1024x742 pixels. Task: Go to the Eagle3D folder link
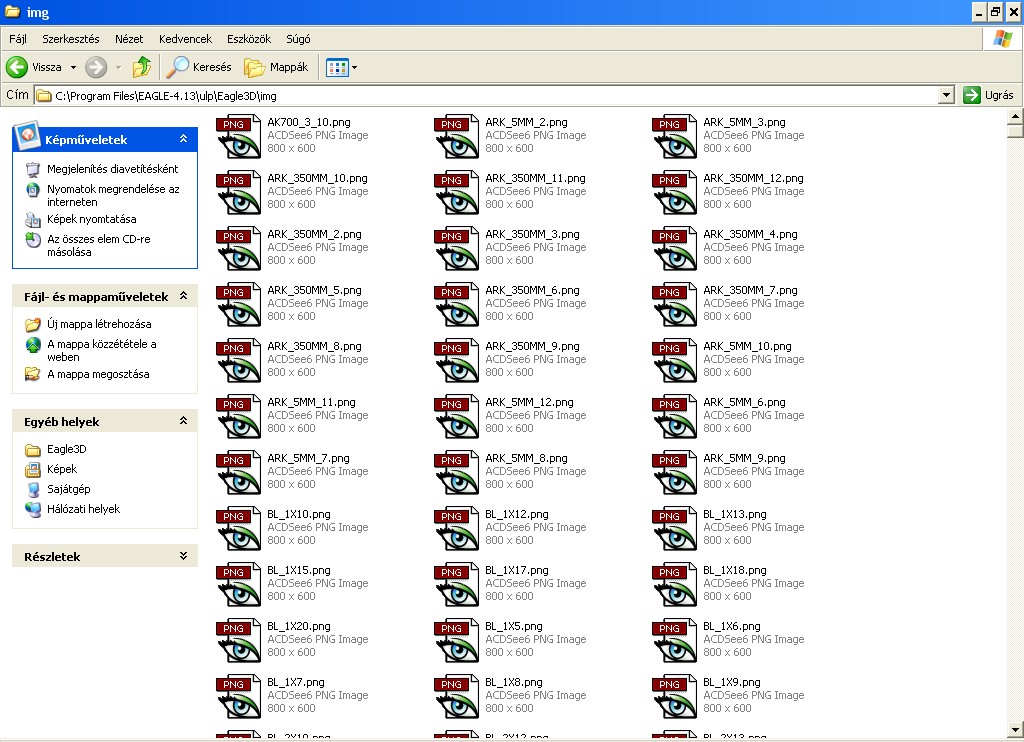(67, 449)
